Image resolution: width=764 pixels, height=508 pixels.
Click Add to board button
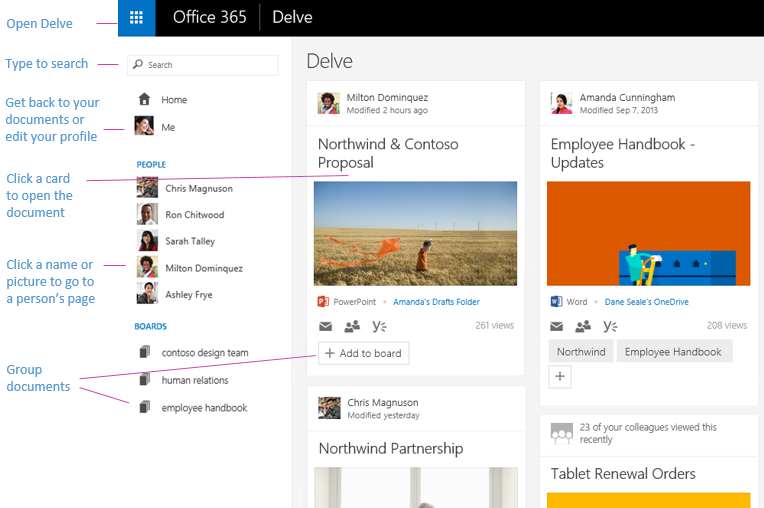363,353
